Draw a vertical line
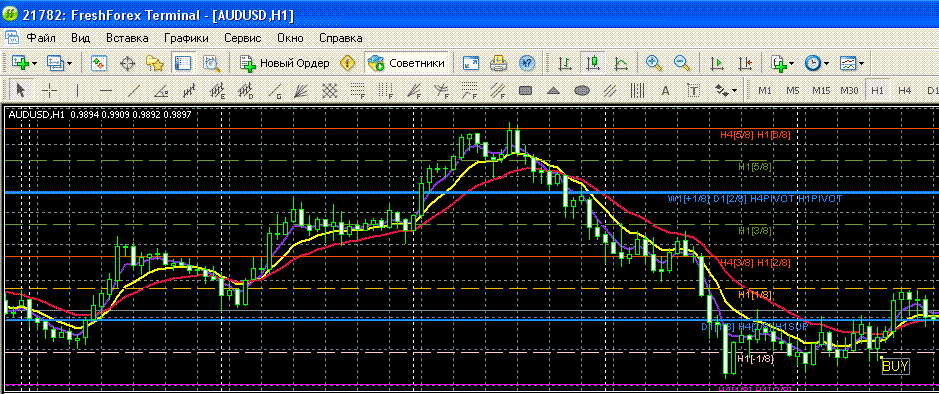Viewport: 939px width, 394px height. [78, 90]
